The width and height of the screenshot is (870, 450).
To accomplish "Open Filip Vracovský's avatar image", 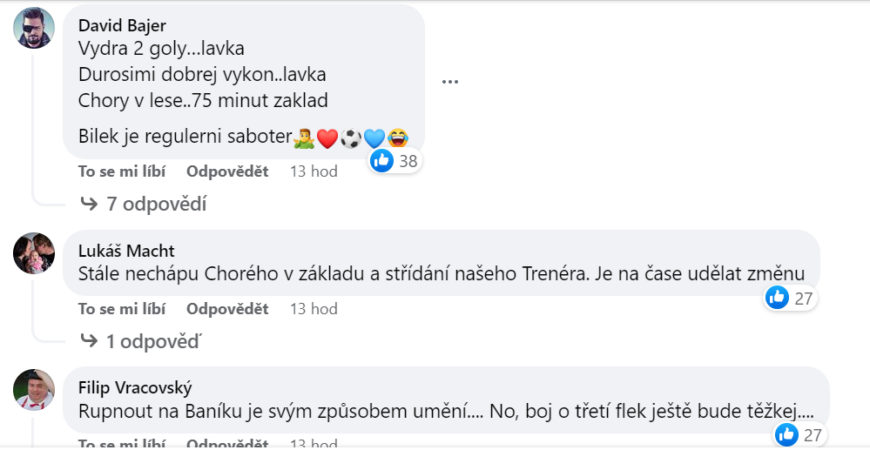I will click(x=34, y=389).
